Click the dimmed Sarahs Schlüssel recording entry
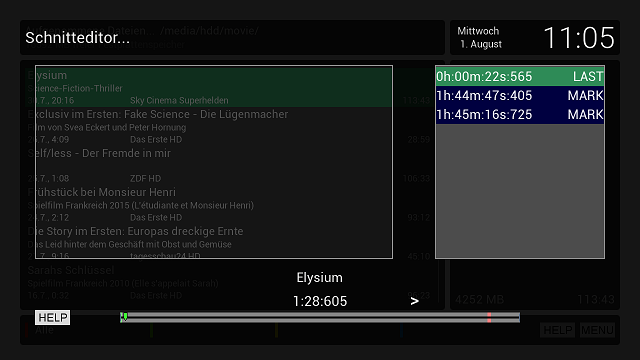This screenshot has width=640, height=360. tap(71, 270)
